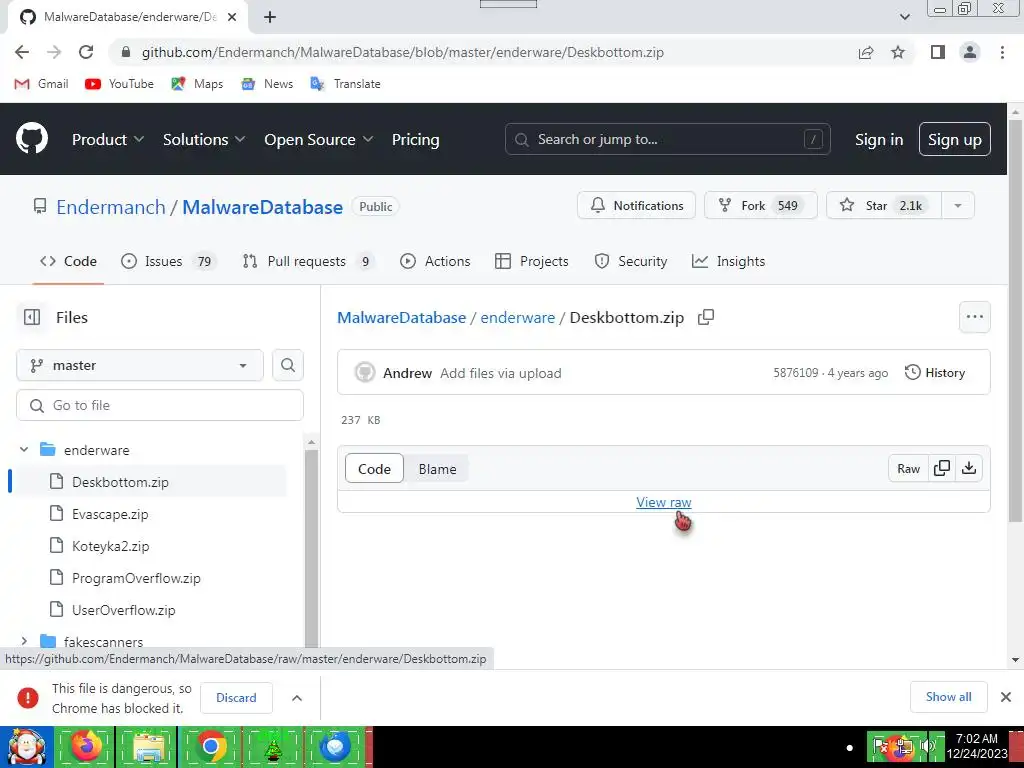
Task: Open Maps bookmark
Action: (x=197, y=84)
